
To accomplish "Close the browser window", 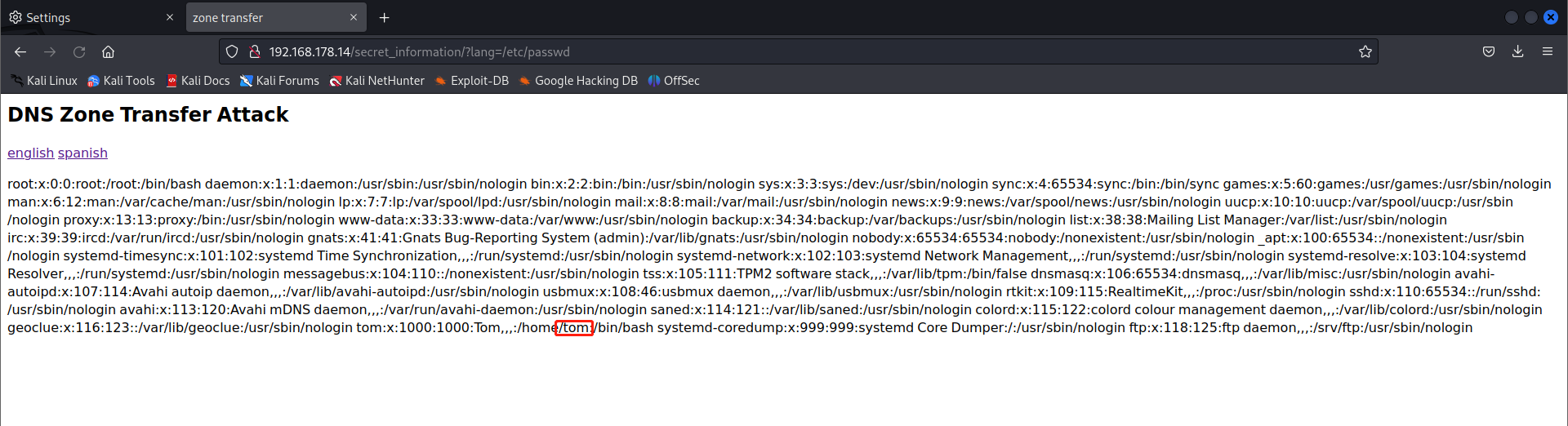I will pyautogui.click(x=1551, y=17).
